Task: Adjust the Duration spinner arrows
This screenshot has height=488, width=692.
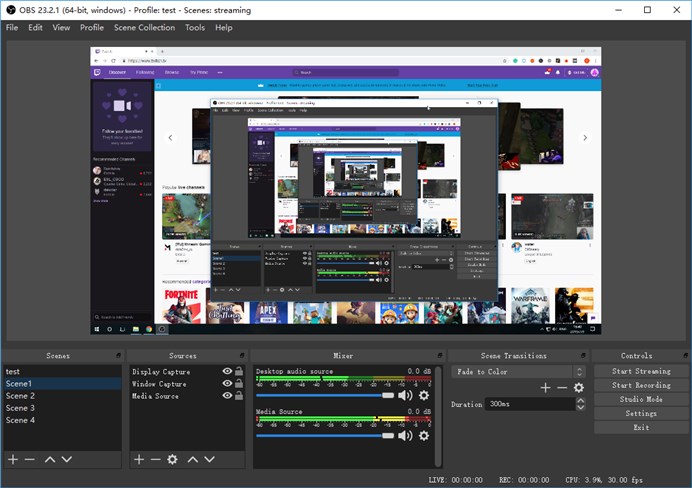Action: (x=580, y=404)
